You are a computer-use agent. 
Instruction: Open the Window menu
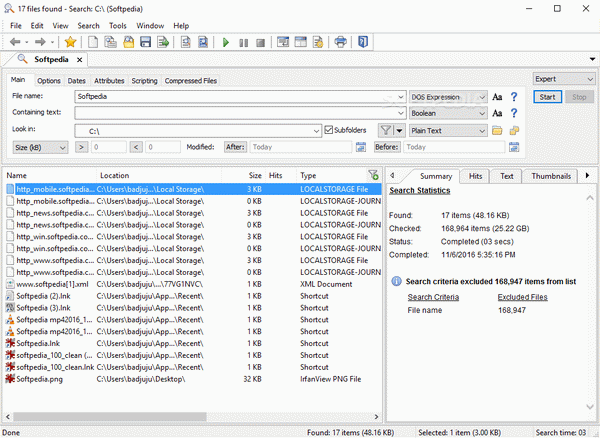(150, 26)
